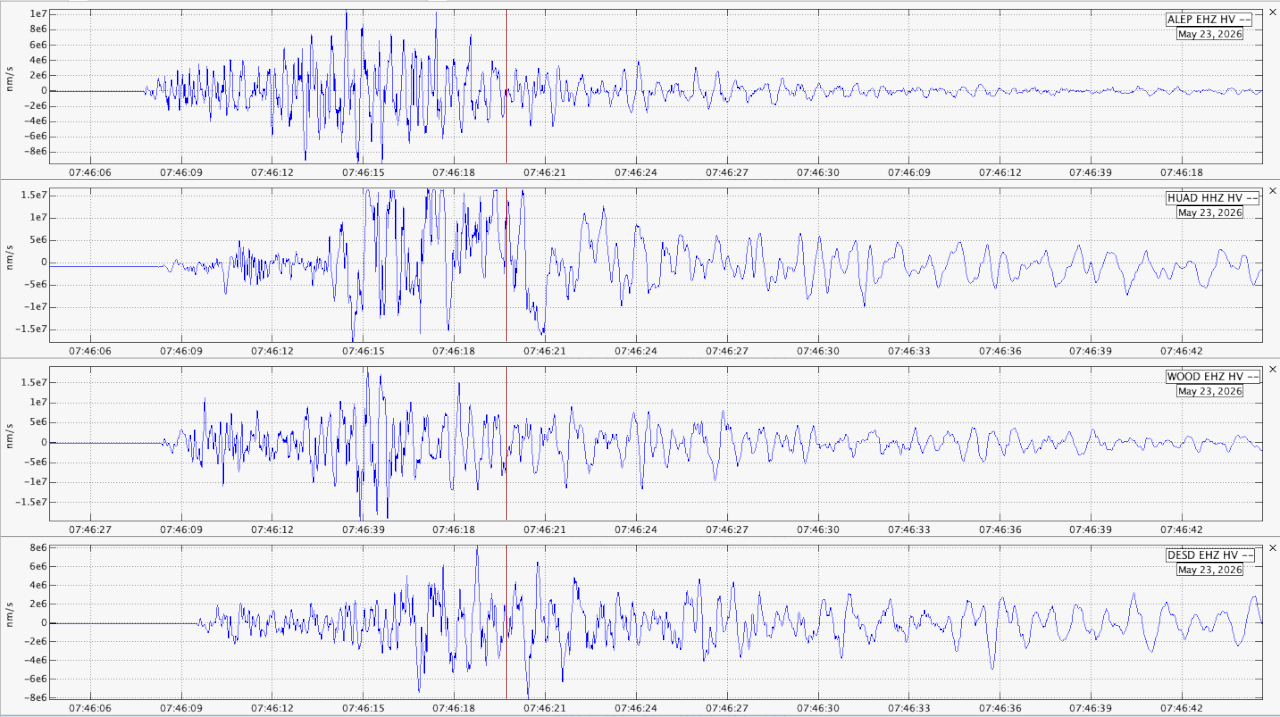Image resolution: width=1280 pixels, height=717 pixels.
Task: Close the ALEP EHZ HV waveform panel
Action: click(1272, 11)
